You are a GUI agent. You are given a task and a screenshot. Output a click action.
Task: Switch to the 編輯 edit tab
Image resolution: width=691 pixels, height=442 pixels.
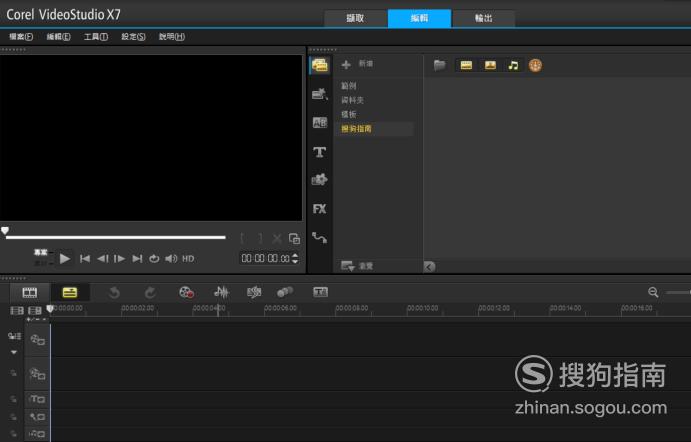(419, 19)
